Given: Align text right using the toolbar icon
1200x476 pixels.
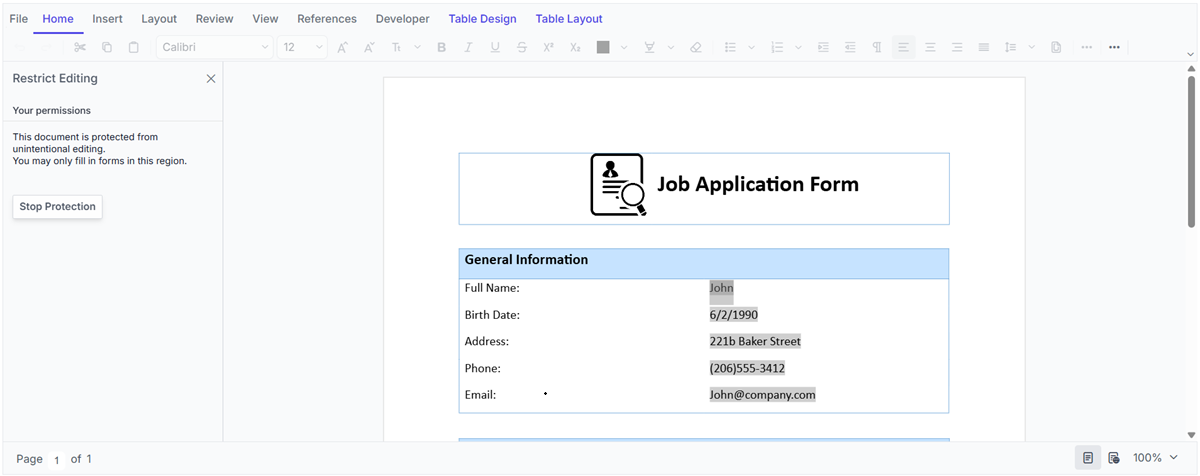Looking at the screenshot, I should pyautogui.click(x=957, y=47).
